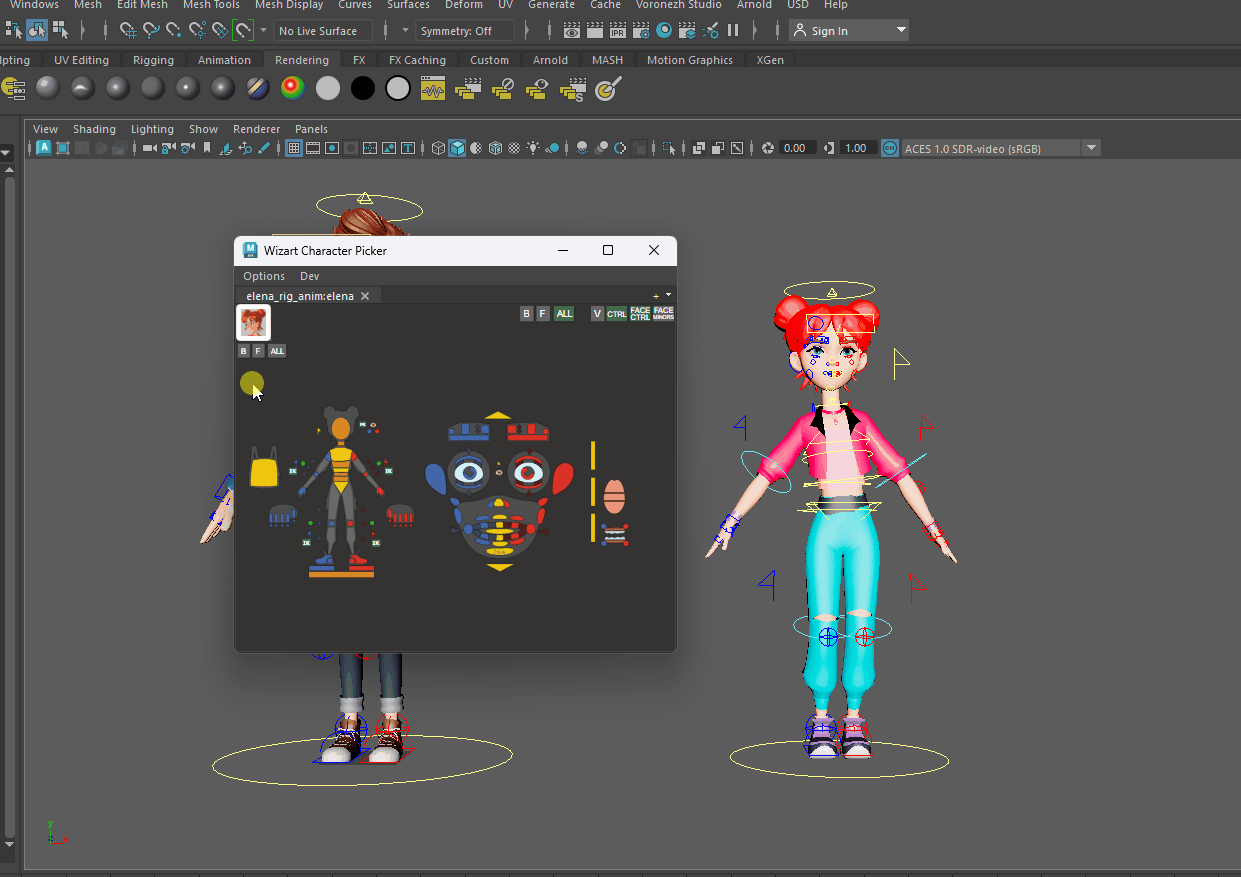This screenshot has height=877, width=1241.
Task: Click the ramp shader shelf icon
Action: click(292, 89)
